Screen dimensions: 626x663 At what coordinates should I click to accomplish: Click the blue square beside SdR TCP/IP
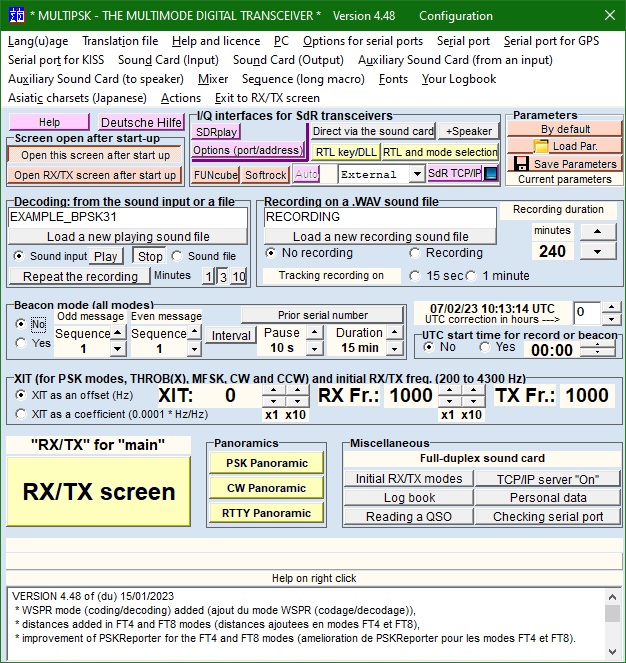(491, 174)
